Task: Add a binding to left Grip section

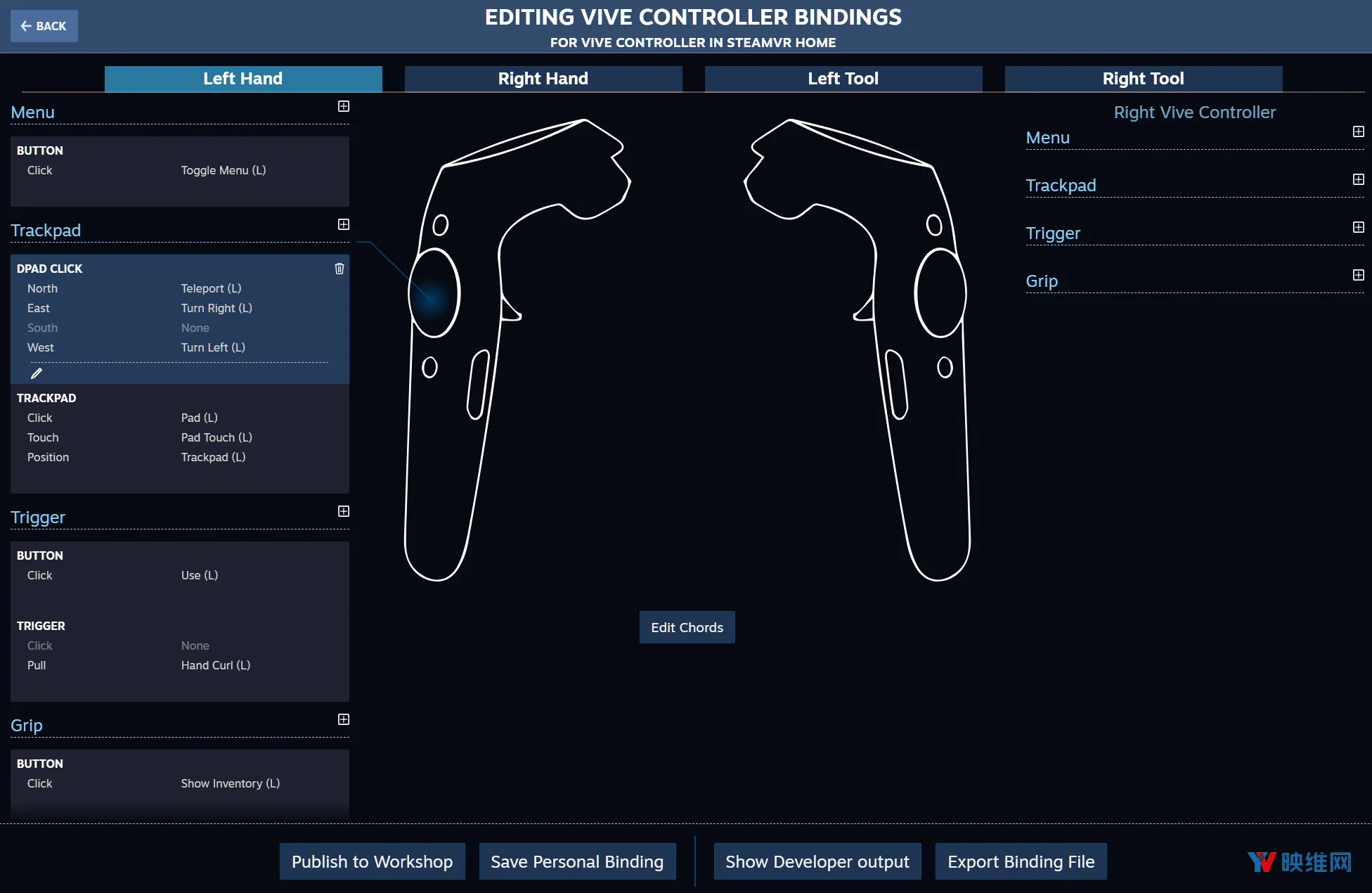Action: [344, 719]
